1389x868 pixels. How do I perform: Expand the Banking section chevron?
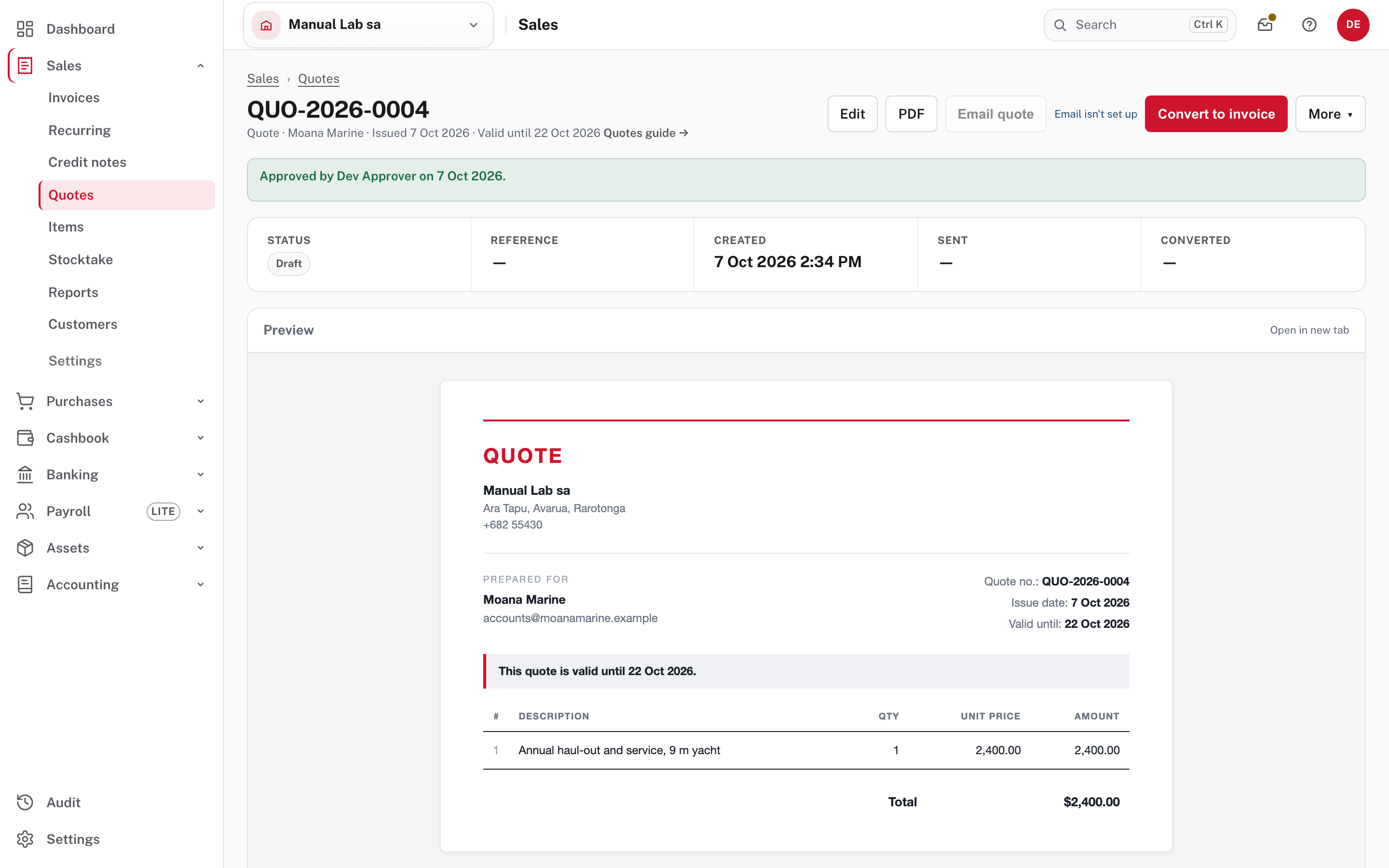200,475
